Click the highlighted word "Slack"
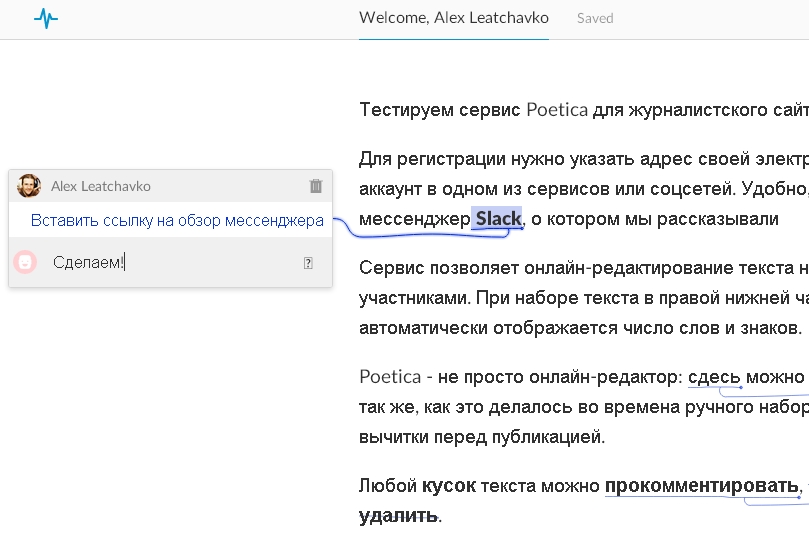This screenshot has width=809, height=539. (x=498, y=219)
